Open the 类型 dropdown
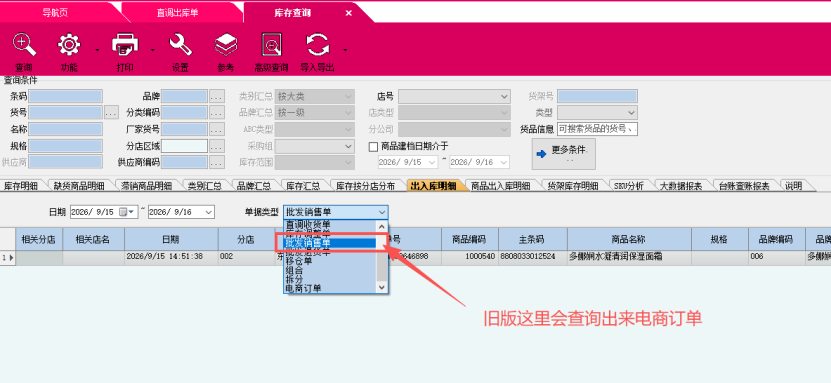 597,112
